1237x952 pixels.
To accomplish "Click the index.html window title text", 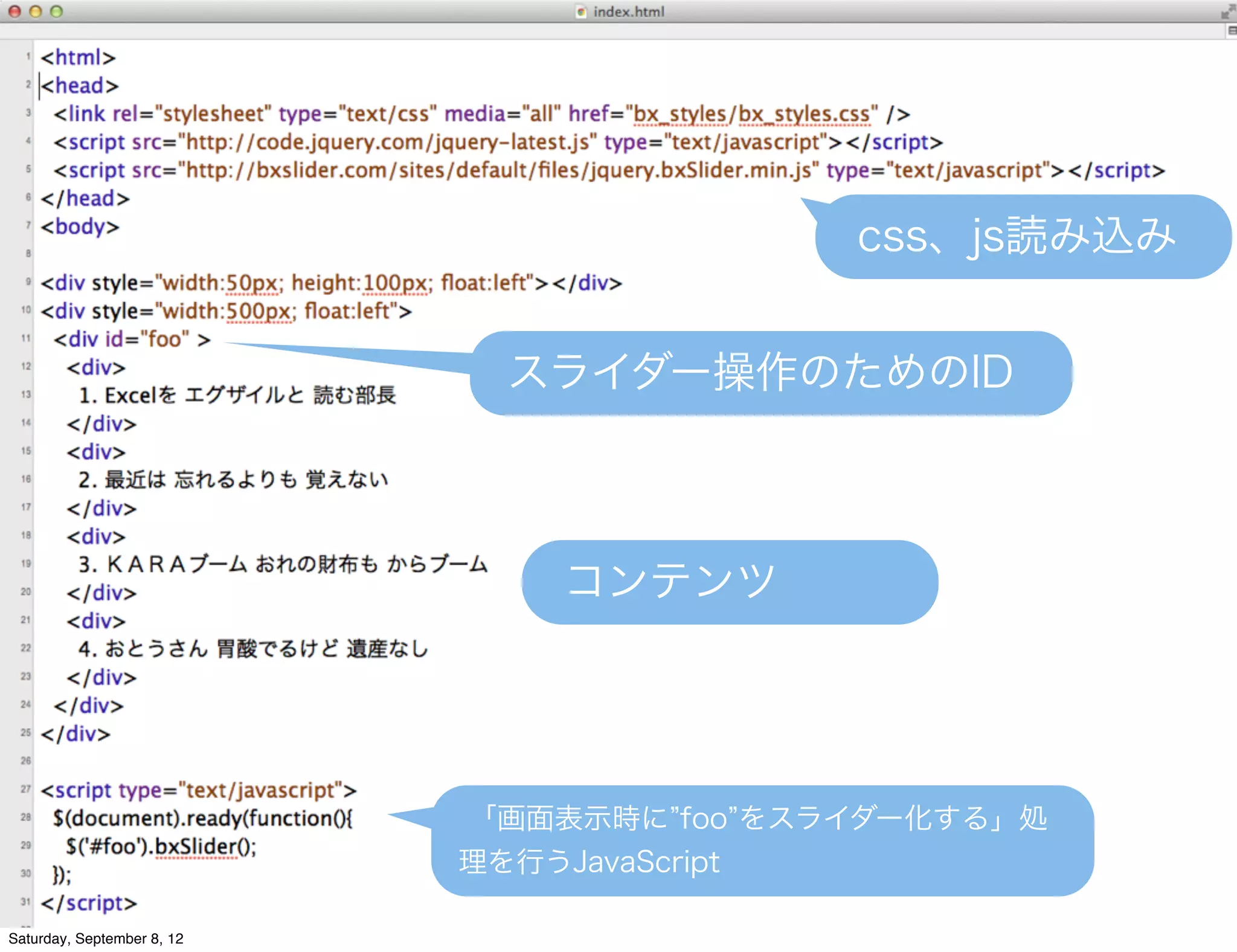I will [629, 11].
